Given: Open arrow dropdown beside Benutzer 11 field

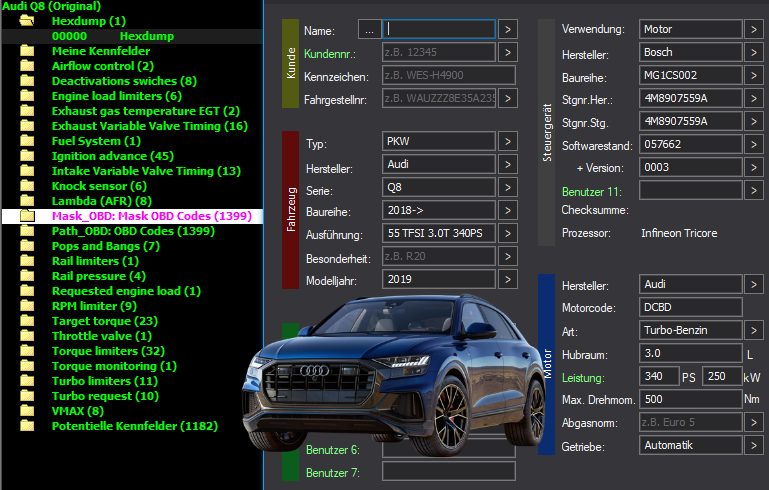Looking at the screenshot, I should click(x=754, y=190).
